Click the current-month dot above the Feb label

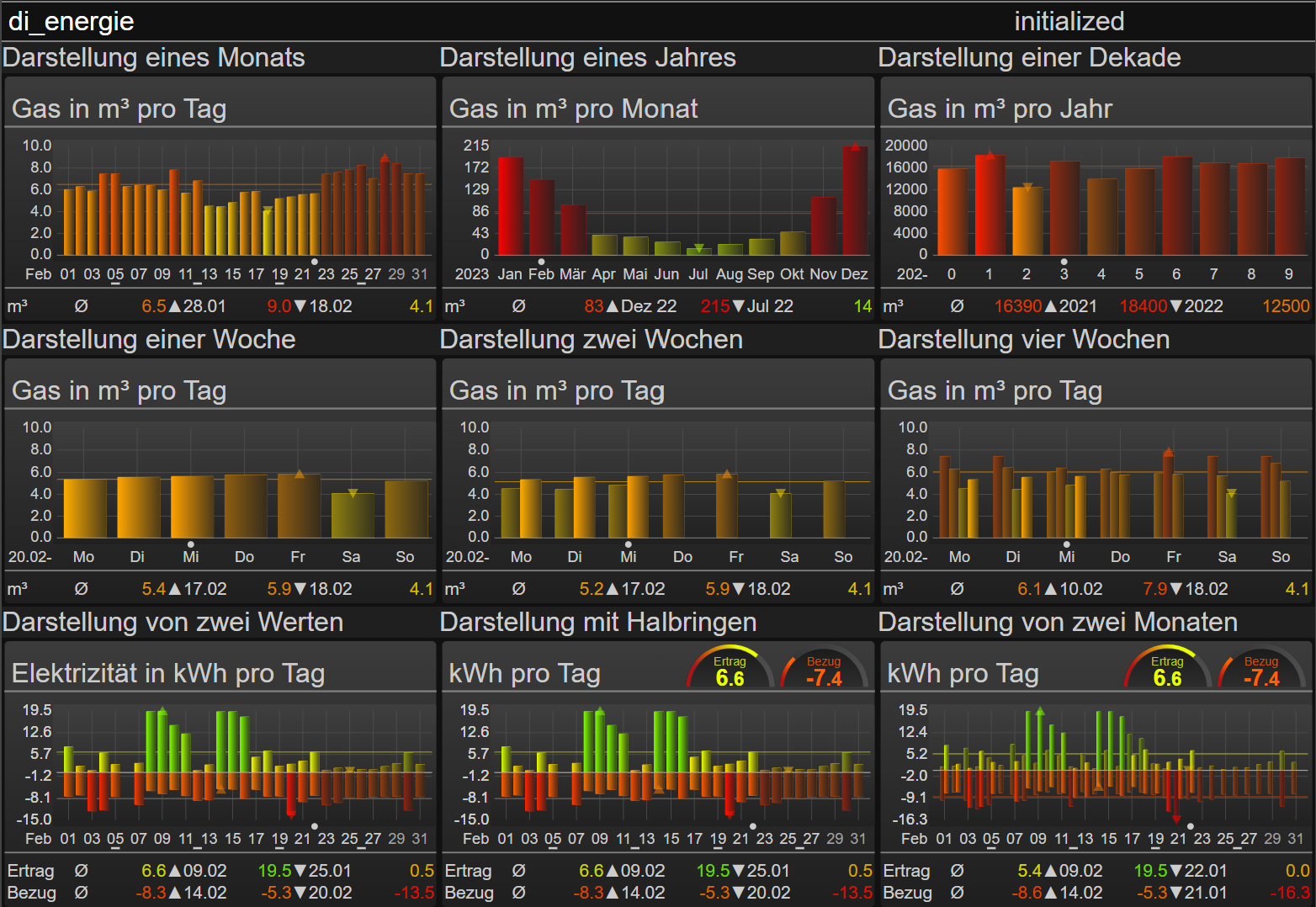[541, 262]
